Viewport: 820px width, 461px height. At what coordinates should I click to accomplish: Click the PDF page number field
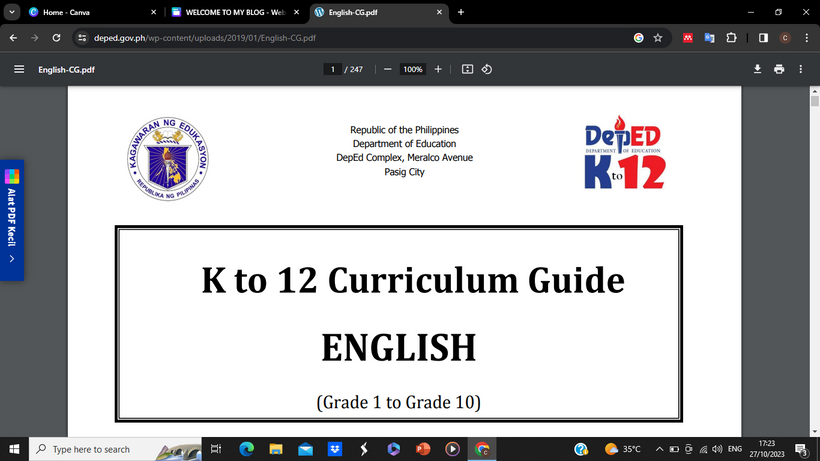[x=332, y=70]
